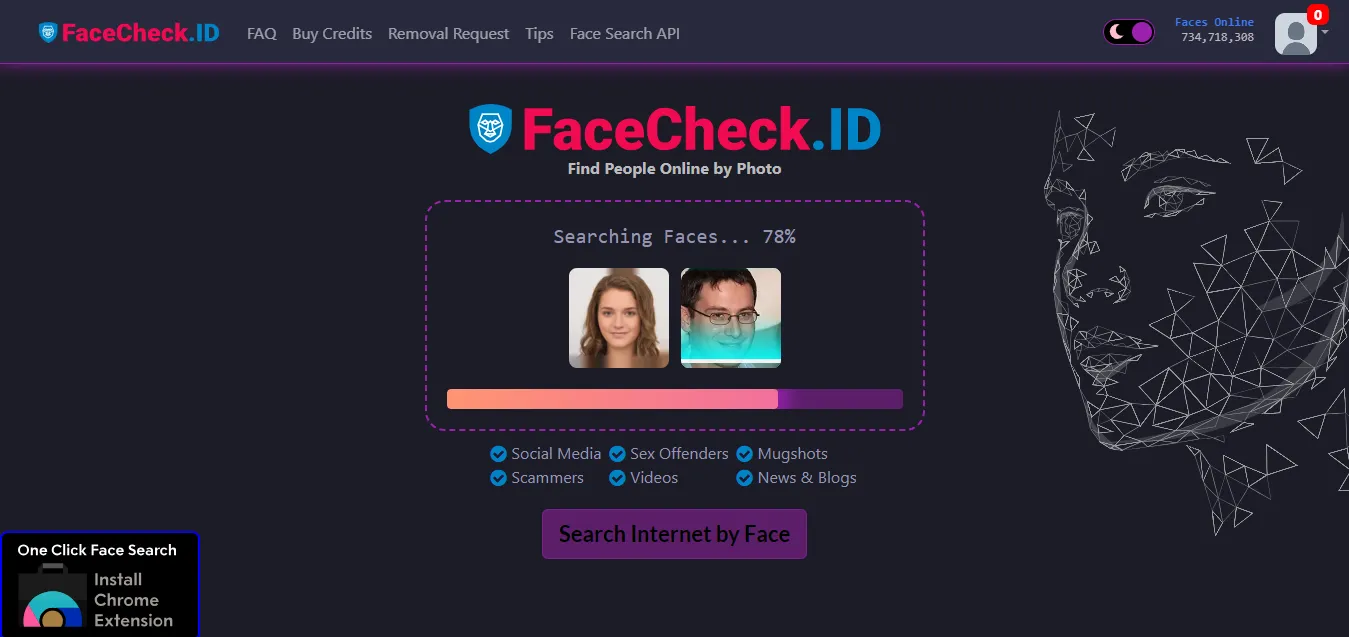1349x637 pixels.
Task: Enable the Scammers search category
Action: [498, 478]
